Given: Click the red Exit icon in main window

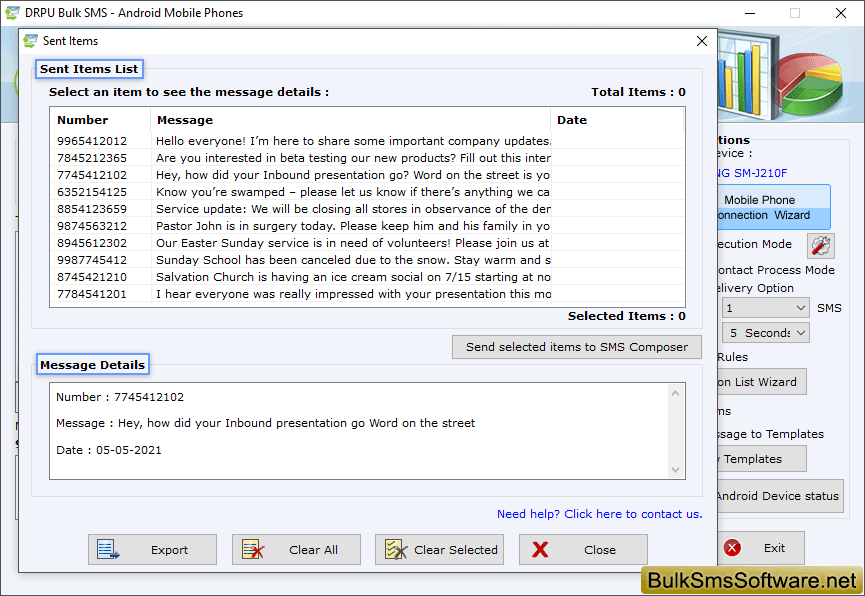Looking at the screenshot, I should coord(732,548).
